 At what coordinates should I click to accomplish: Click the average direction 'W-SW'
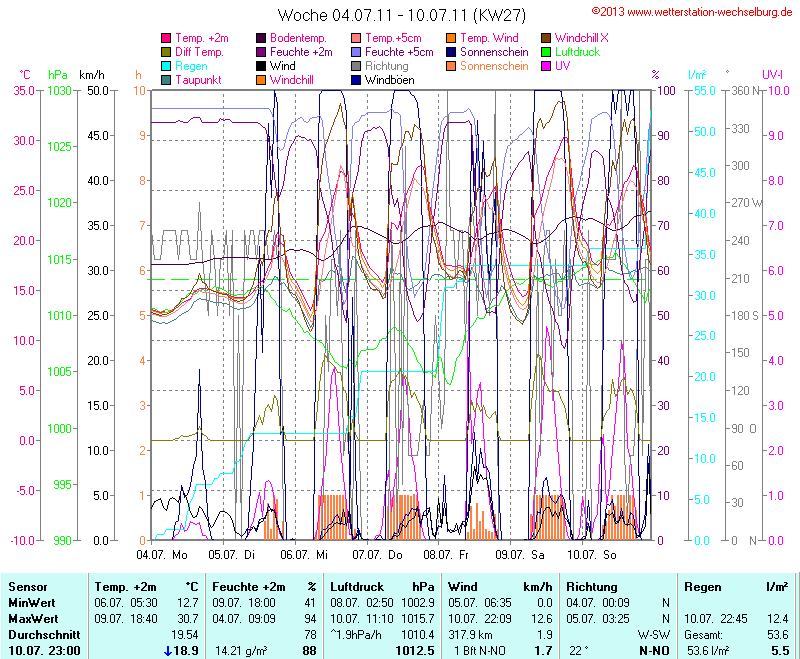pos(654,635)
